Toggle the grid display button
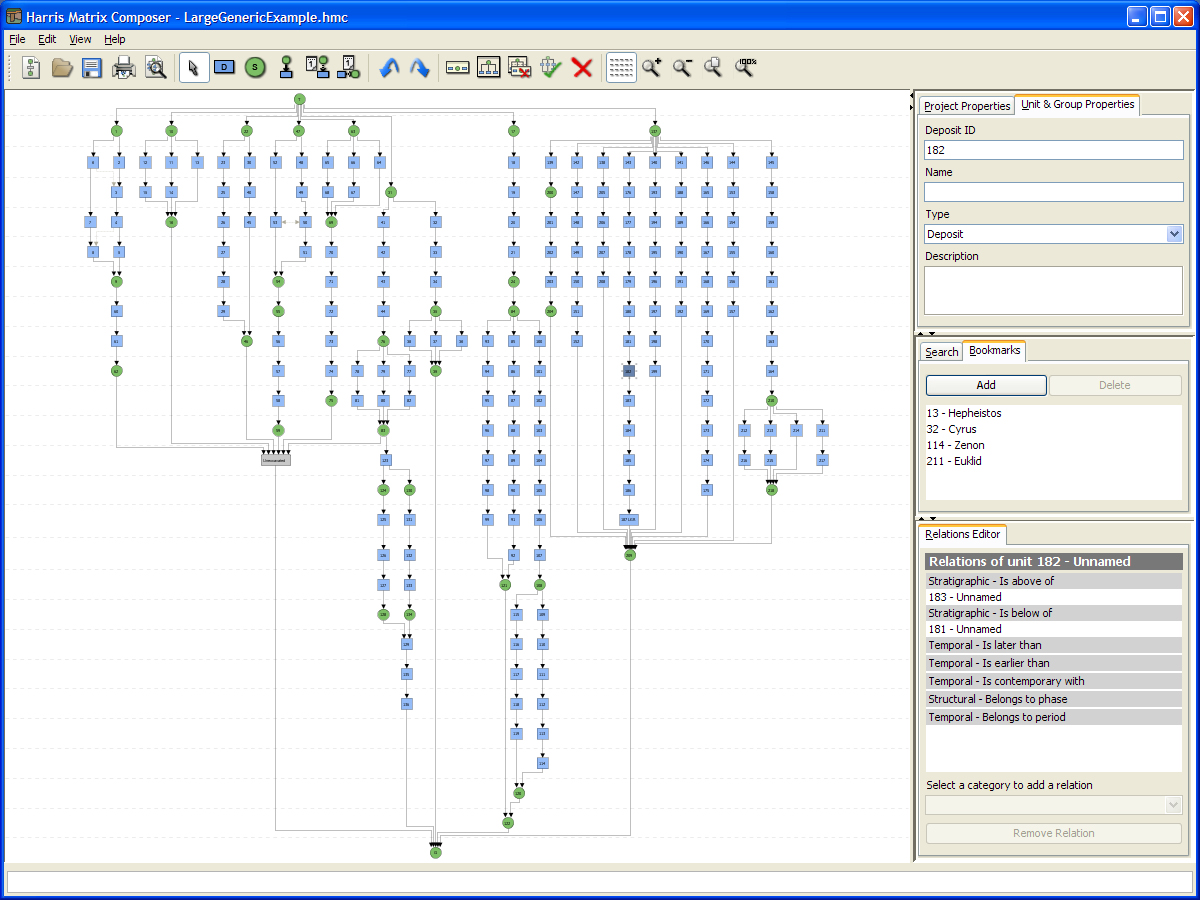Image resolution: width=1200 pixels, height=900 pixels. 621,68
